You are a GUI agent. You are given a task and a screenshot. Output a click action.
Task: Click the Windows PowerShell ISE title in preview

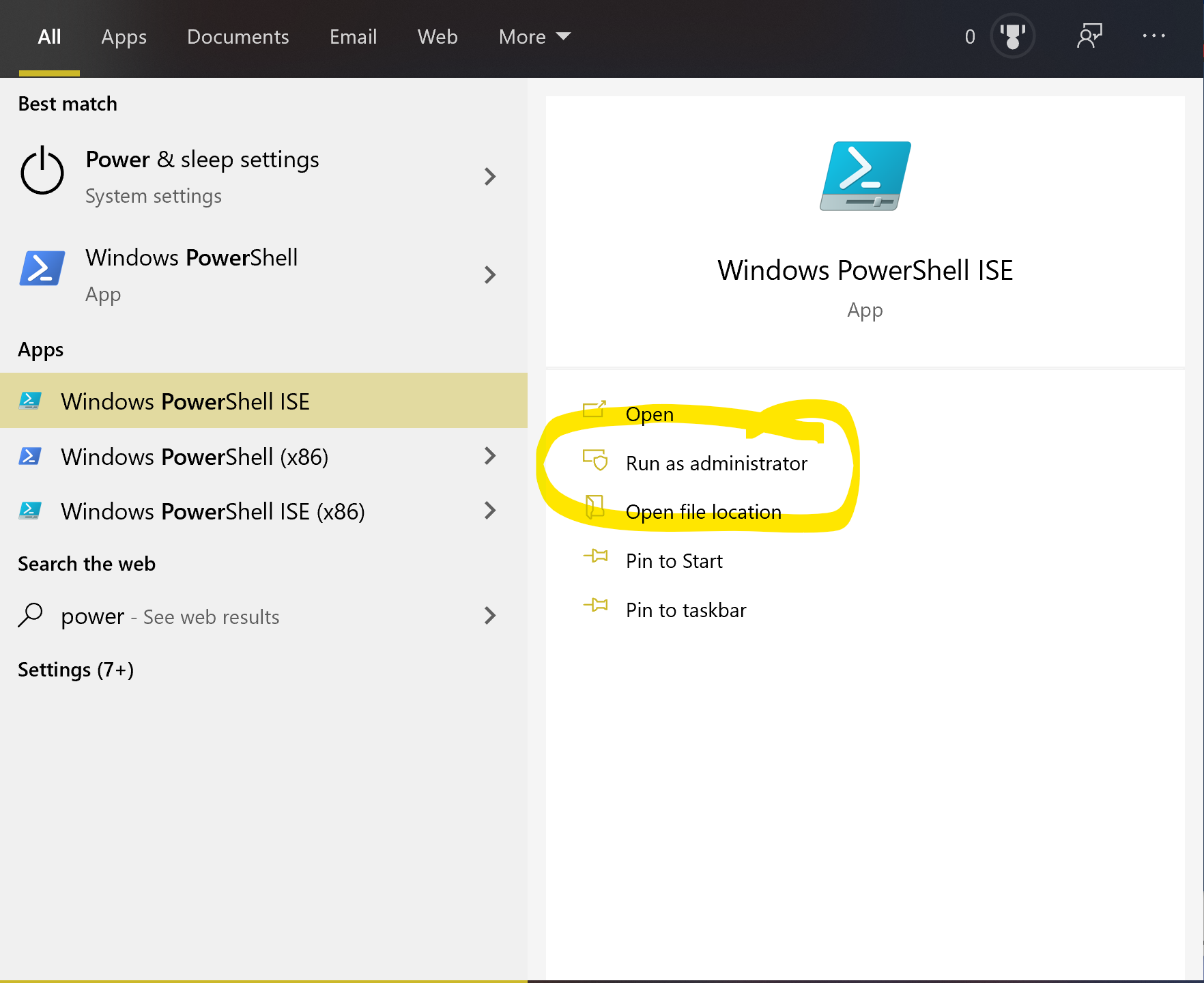[x=865, y=270]
